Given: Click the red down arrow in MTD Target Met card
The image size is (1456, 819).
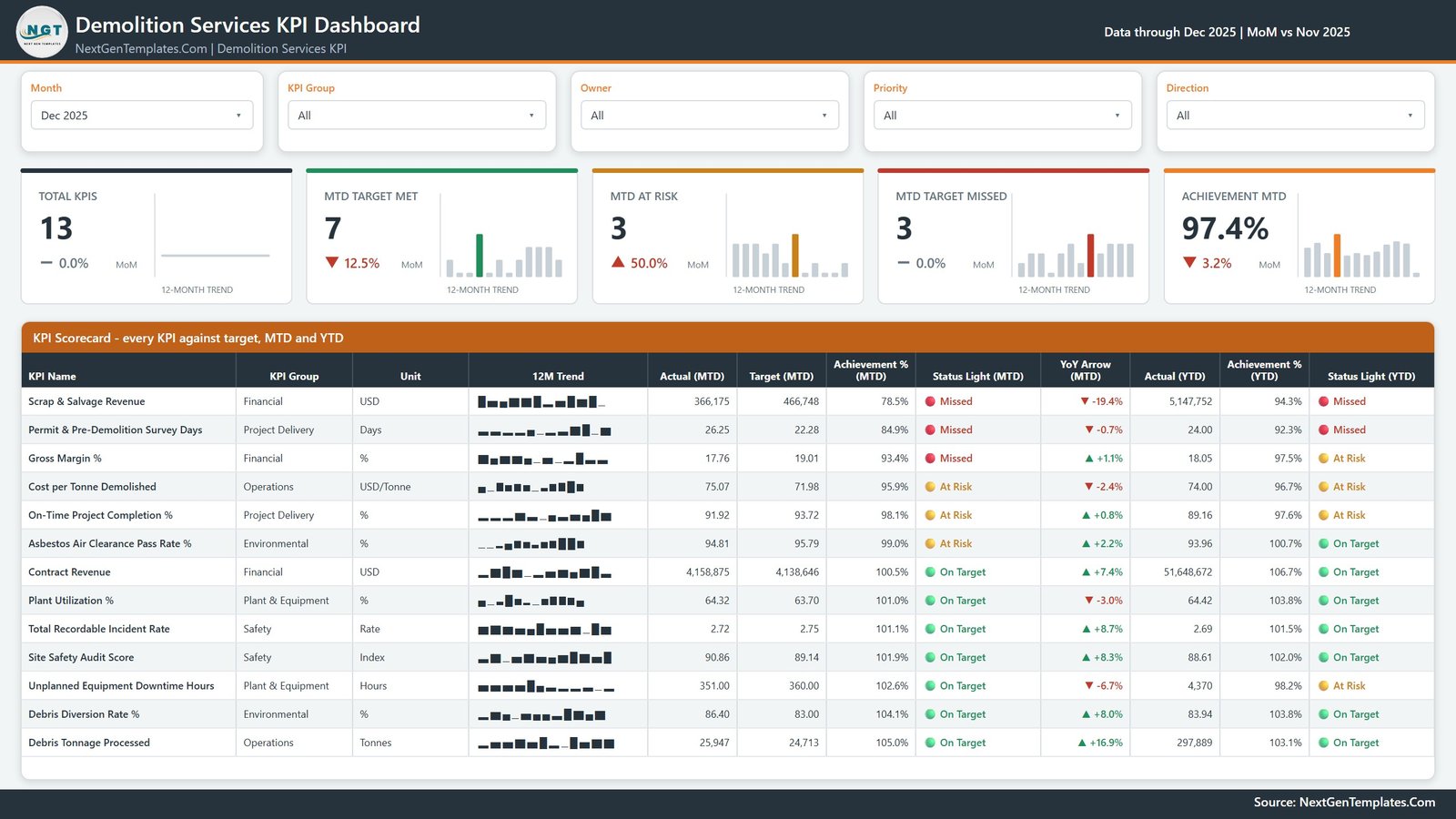Looking at the screenshot, I should tap(331, 262).
